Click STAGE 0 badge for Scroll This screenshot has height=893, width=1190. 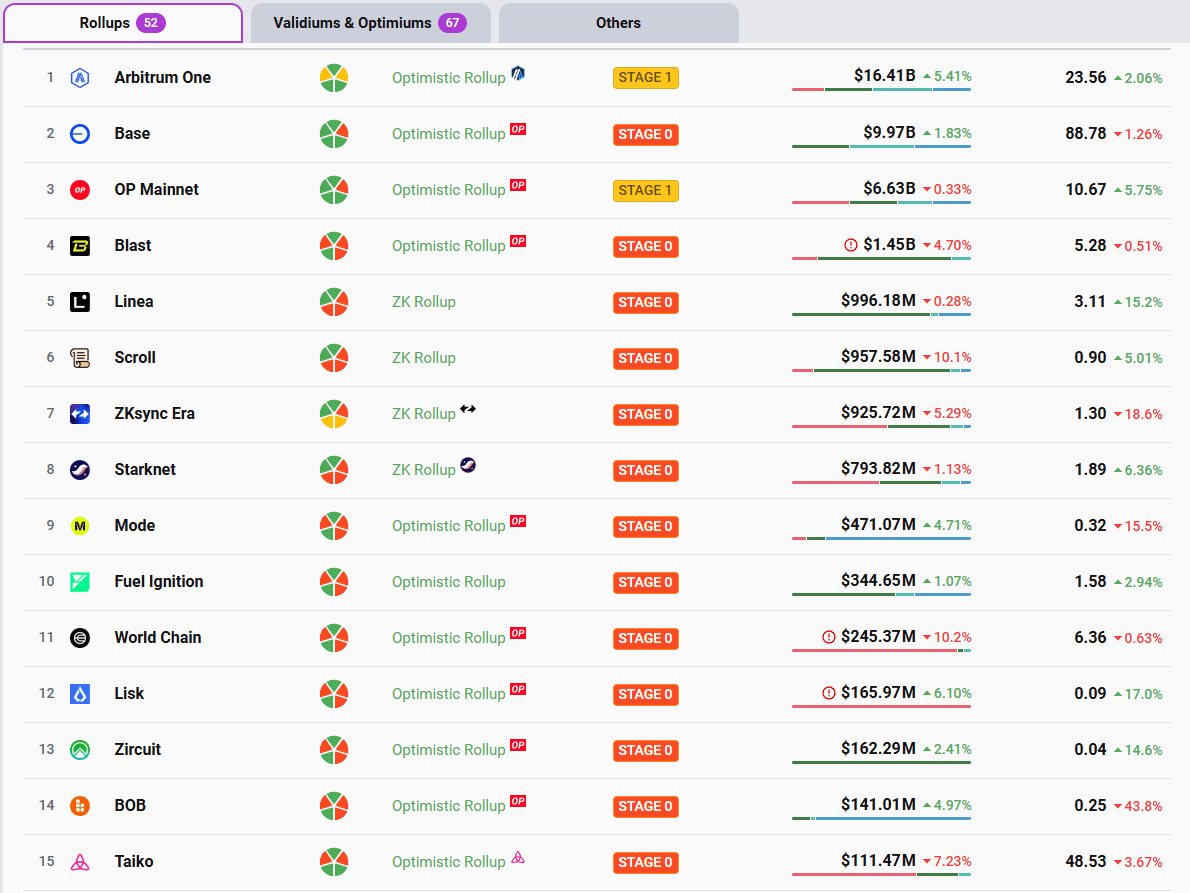646,358
